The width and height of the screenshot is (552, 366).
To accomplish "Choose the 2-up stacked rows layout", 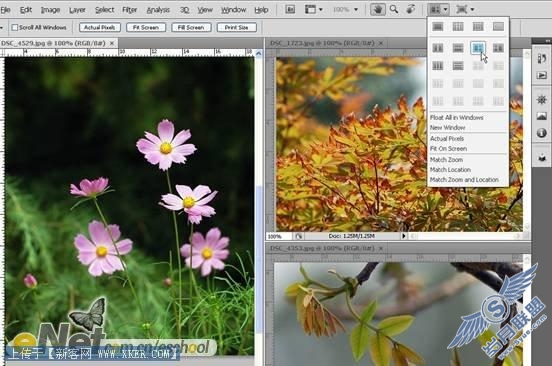I will pos(458,48).
